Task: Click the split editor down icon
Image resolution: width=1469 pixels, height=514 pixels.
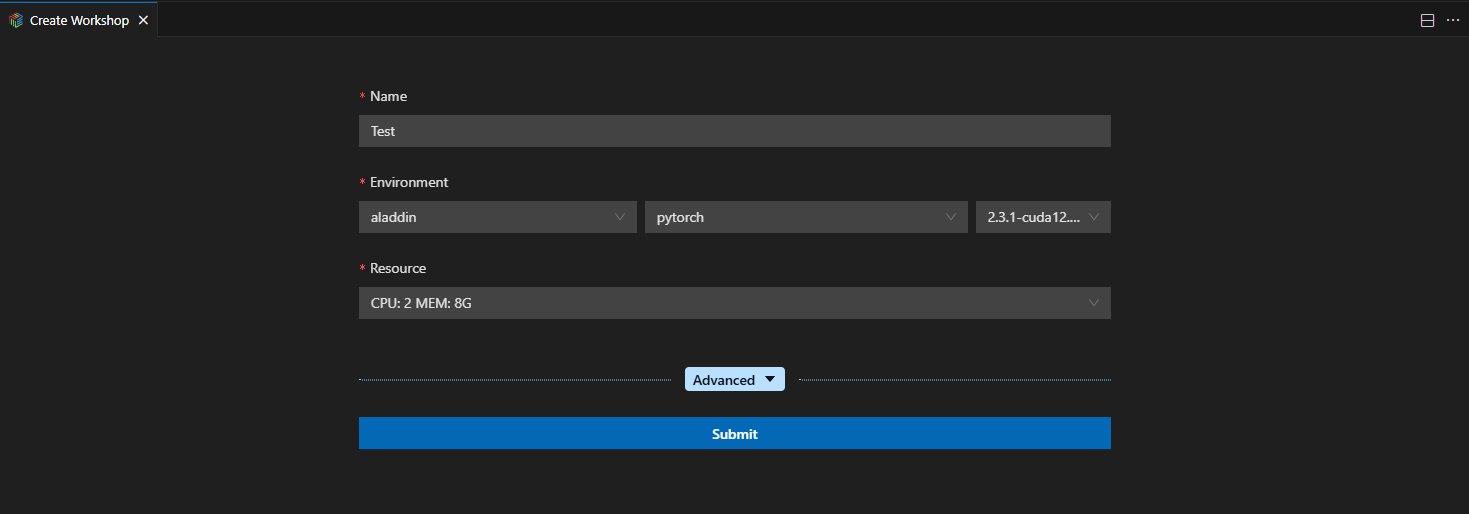Action: click(1427, 21)
